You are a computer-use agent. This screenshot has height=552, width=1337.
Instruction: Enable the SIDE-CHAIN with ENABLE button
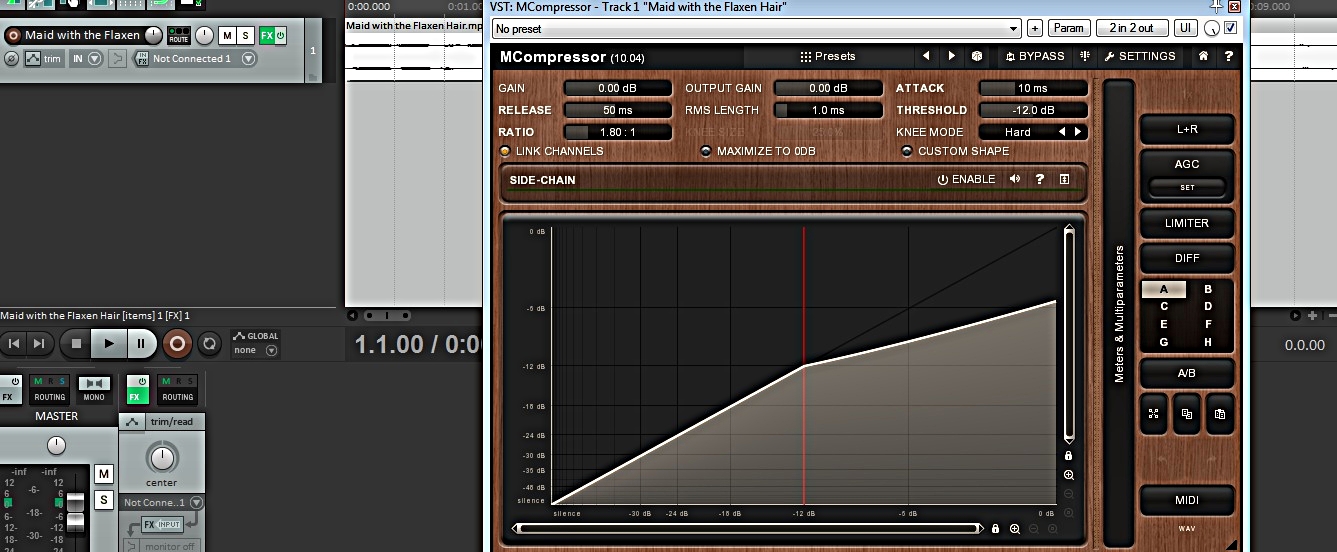[966, 180]
